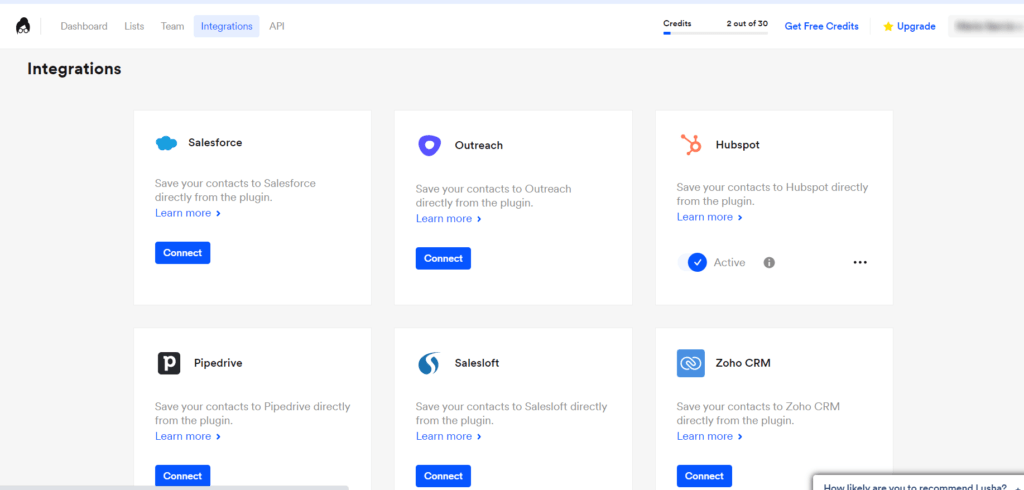This screenshot has width=1024, height=490.
Task: Connect the Outreach integration
Action: [443, 258]
